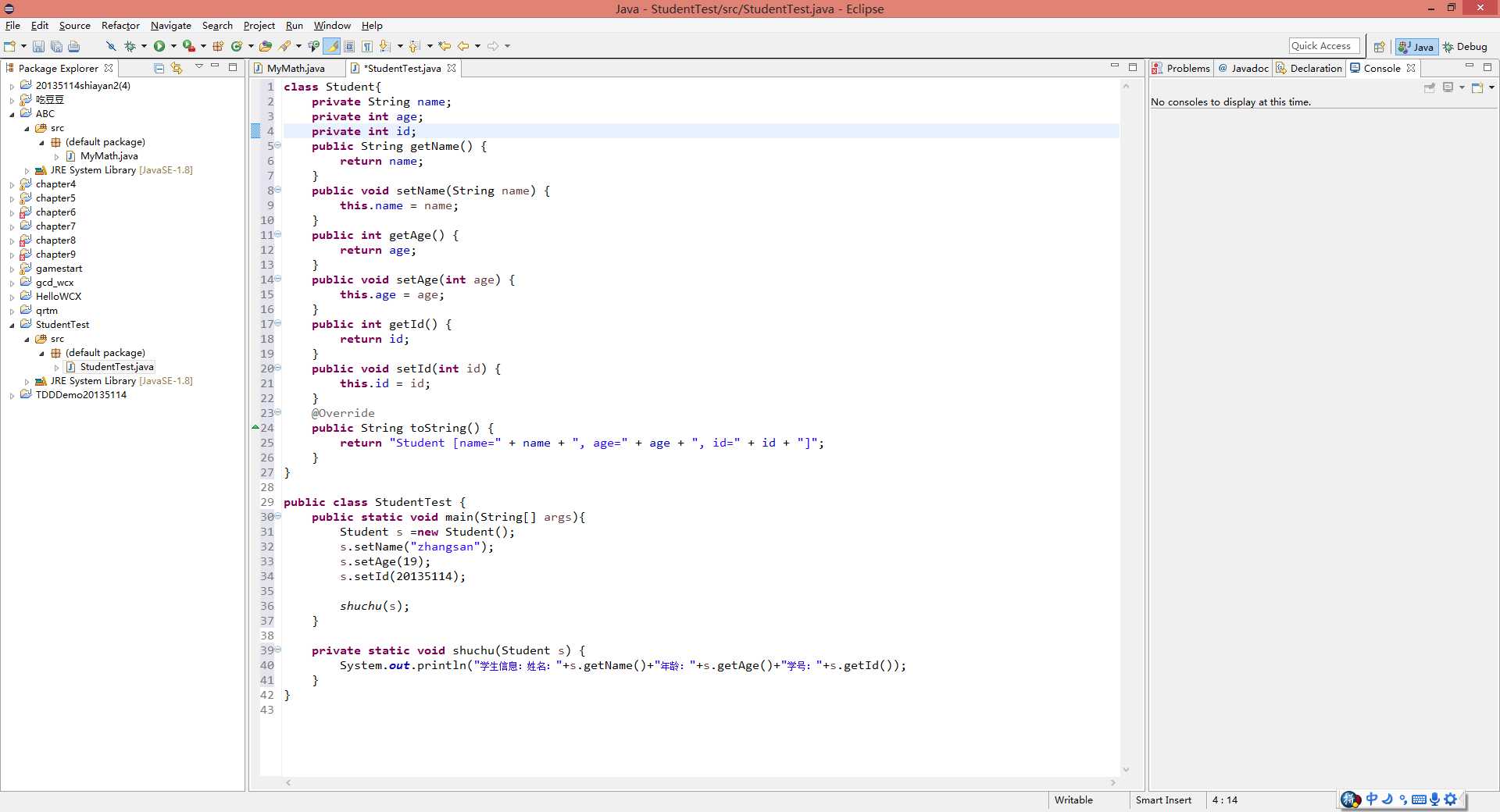Screen dimensions: 1500x812
Task: Click the Next Annotation arrow icon
Action: pyautogui.click(x=385, y=47)
